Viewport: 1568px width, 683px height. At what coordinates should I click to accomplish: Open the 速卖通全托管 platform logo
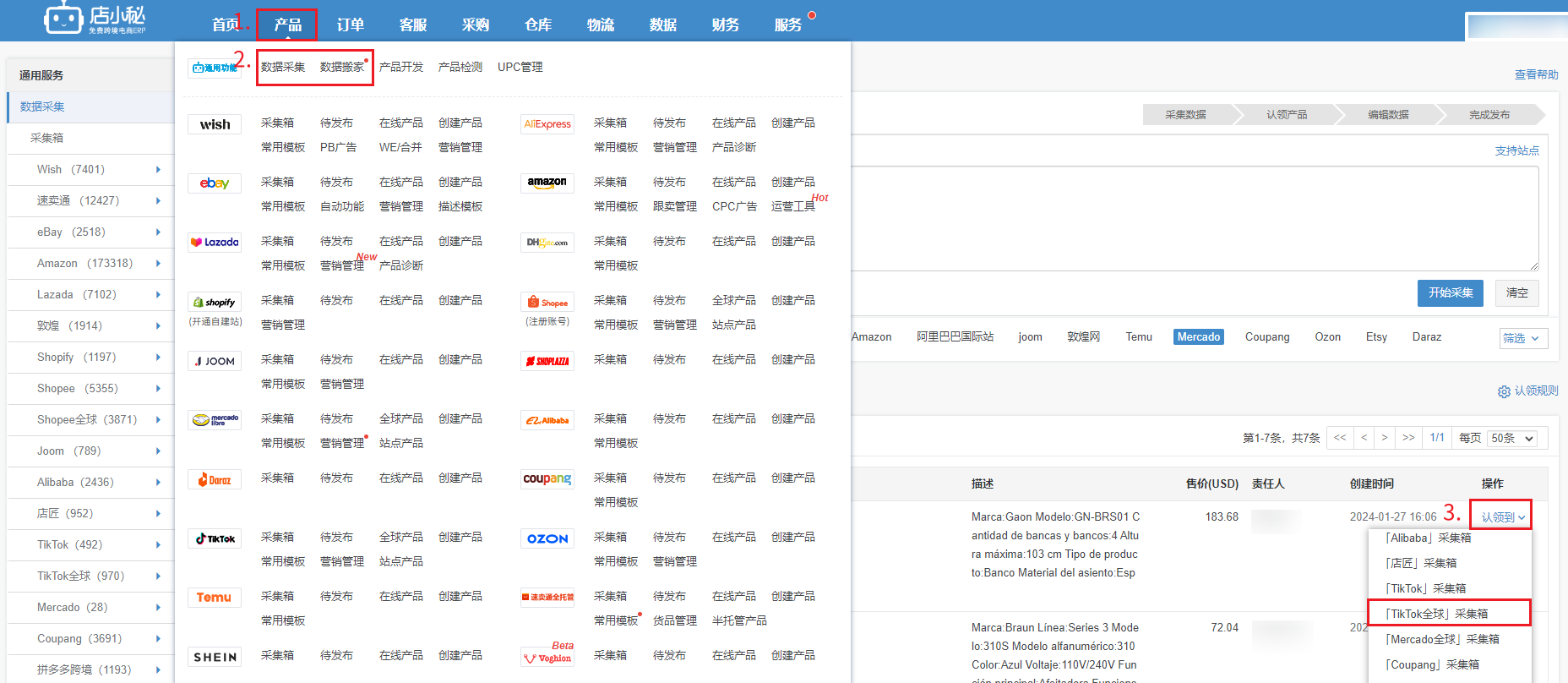coord(547,598)
